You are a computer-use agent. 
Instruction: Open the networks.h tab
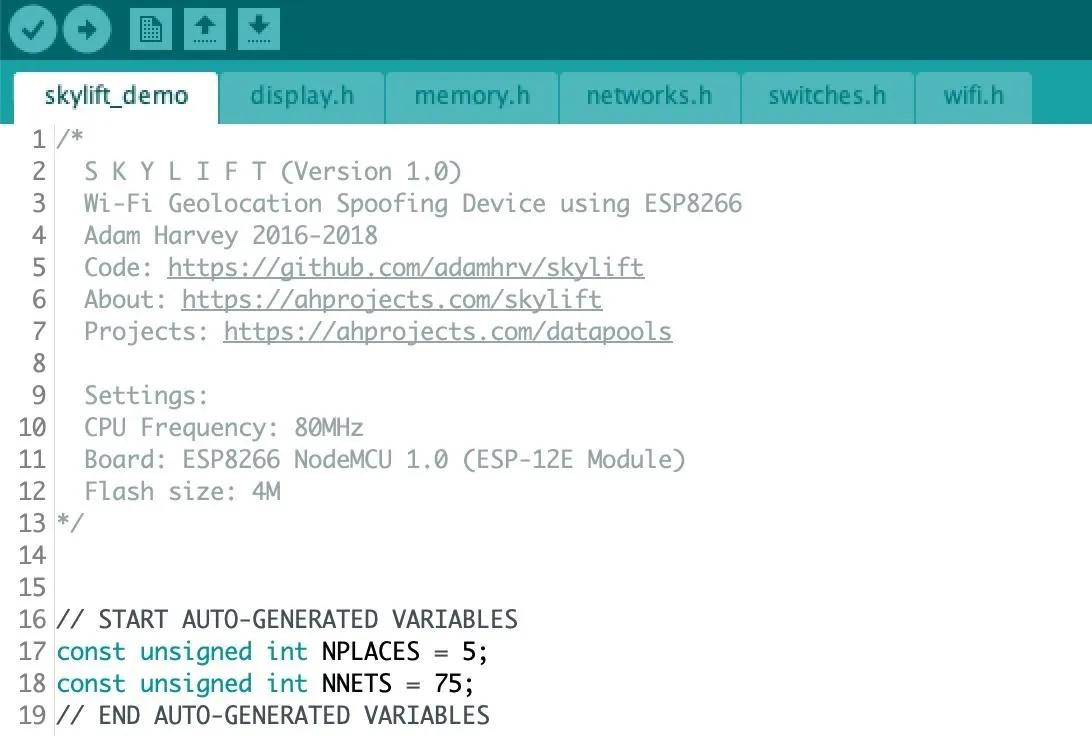[649, 97]
